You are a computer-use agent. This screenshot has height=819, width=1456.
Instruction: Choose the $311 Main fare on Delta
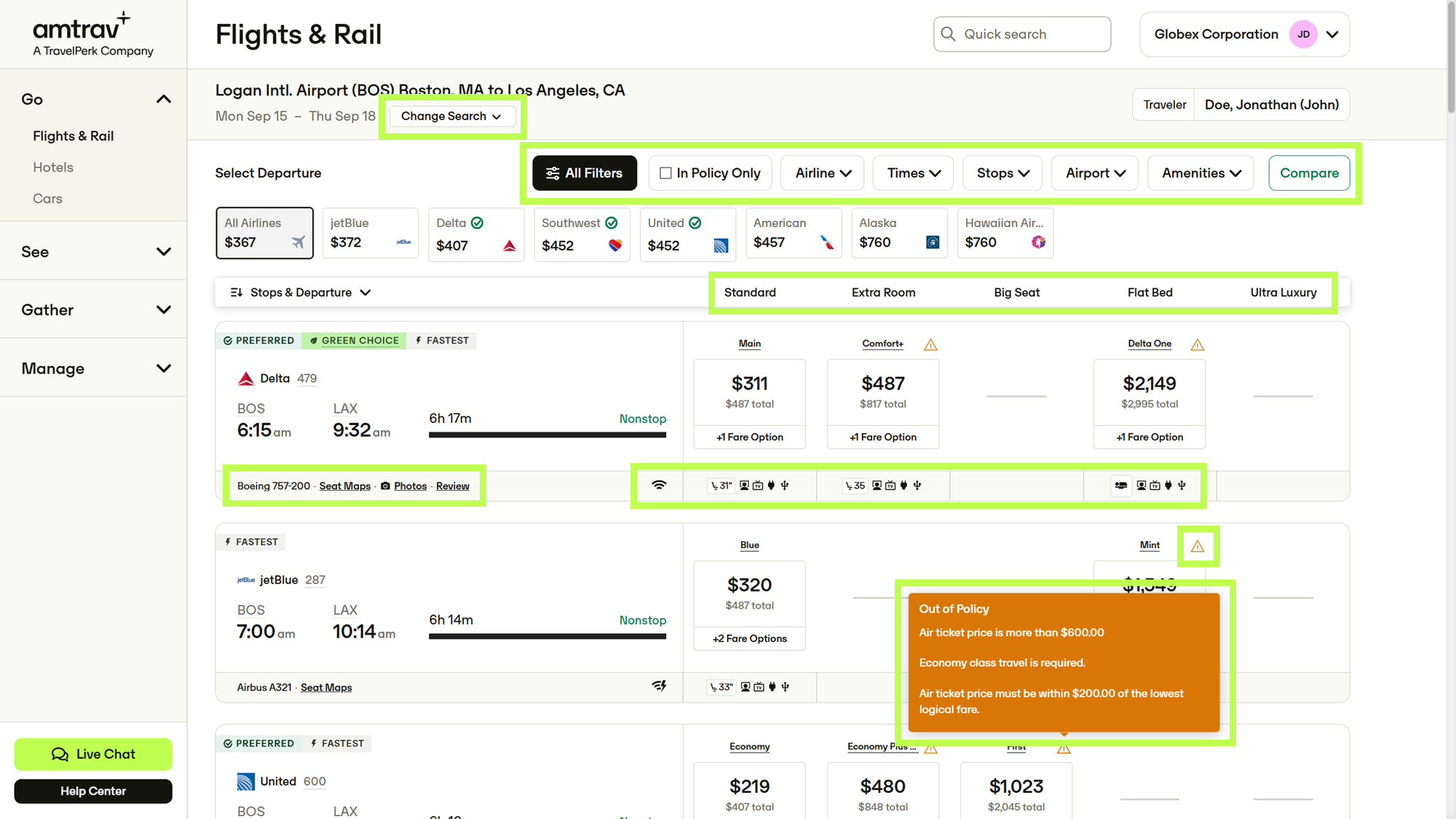(750, 392)
